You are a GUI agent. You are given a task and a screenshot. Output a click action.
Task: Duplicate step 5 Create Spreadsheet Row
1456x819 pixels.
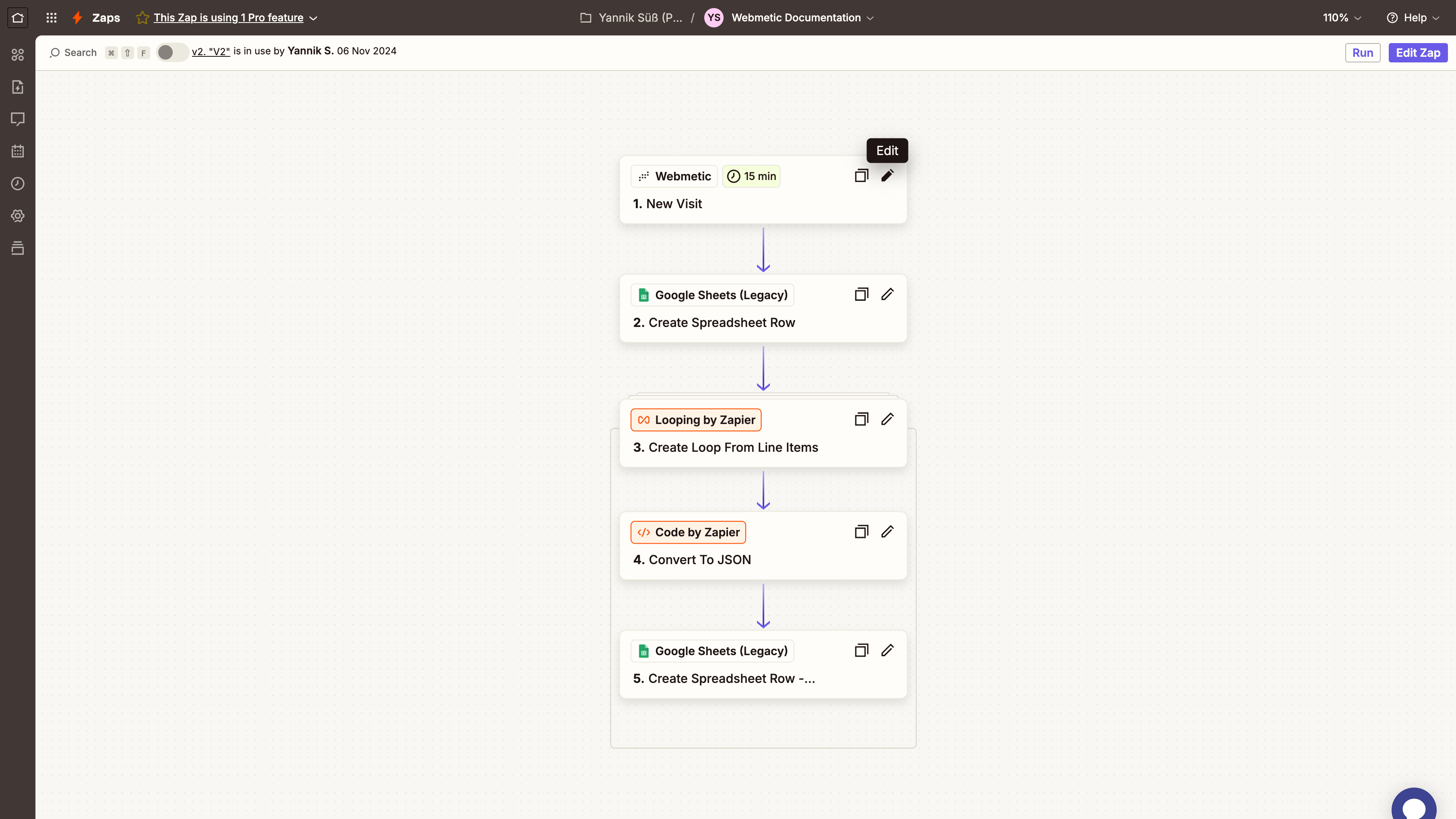point(861,651)
